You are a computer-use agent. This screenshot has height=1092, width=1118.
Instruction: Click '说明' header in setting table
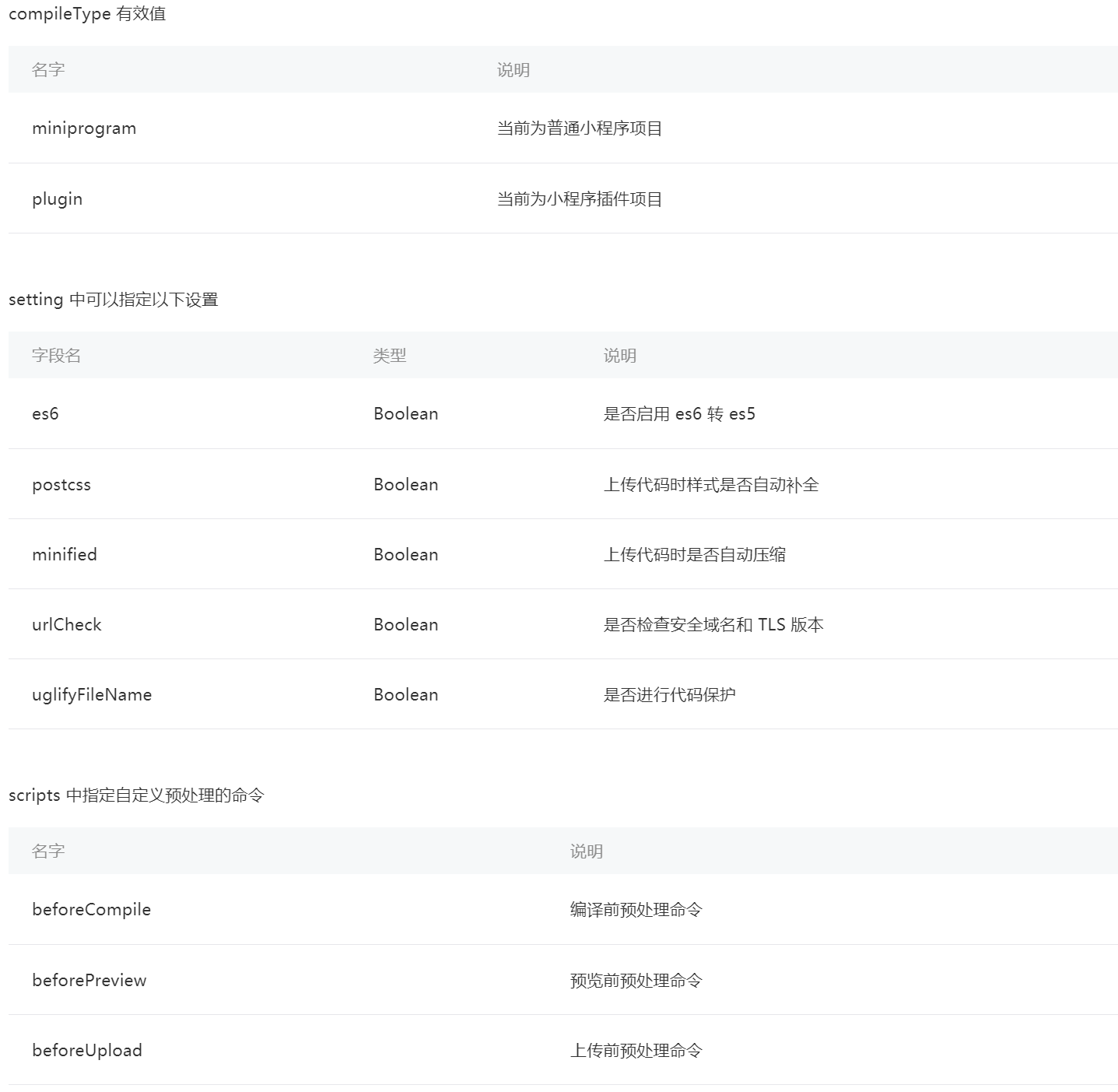pyautogui.click(x=620, y=356)
